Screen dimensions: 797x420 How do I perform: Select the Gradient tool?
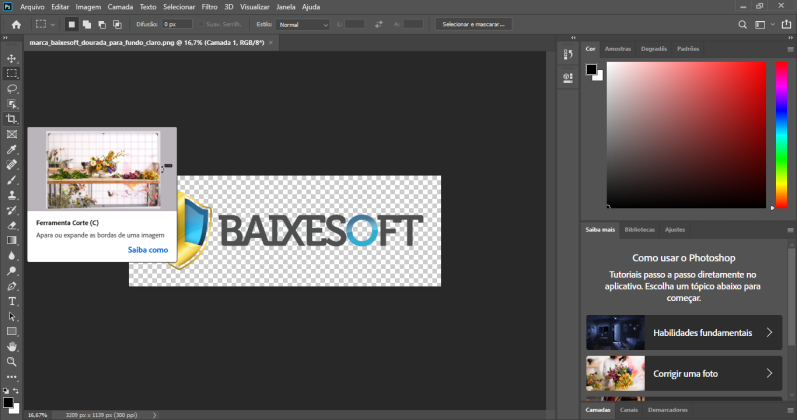tap(11, 241)
